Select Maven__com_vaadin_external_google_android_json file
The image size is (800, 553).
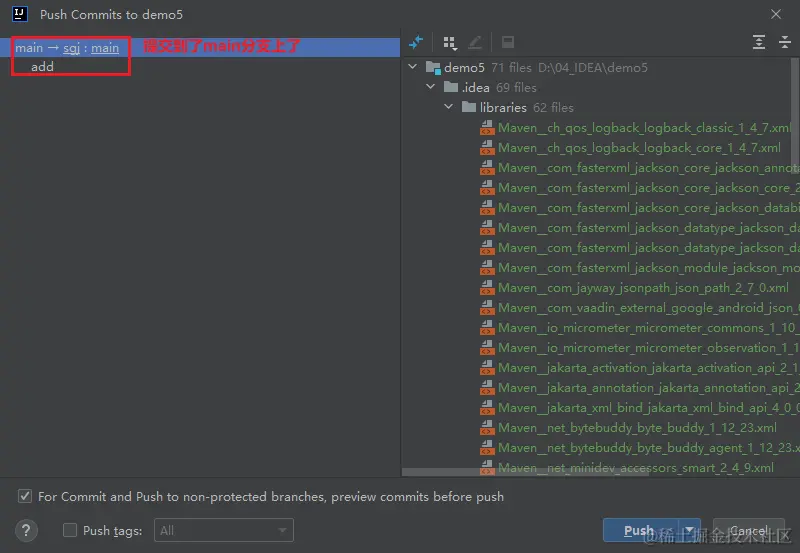[x=647, y=308]
